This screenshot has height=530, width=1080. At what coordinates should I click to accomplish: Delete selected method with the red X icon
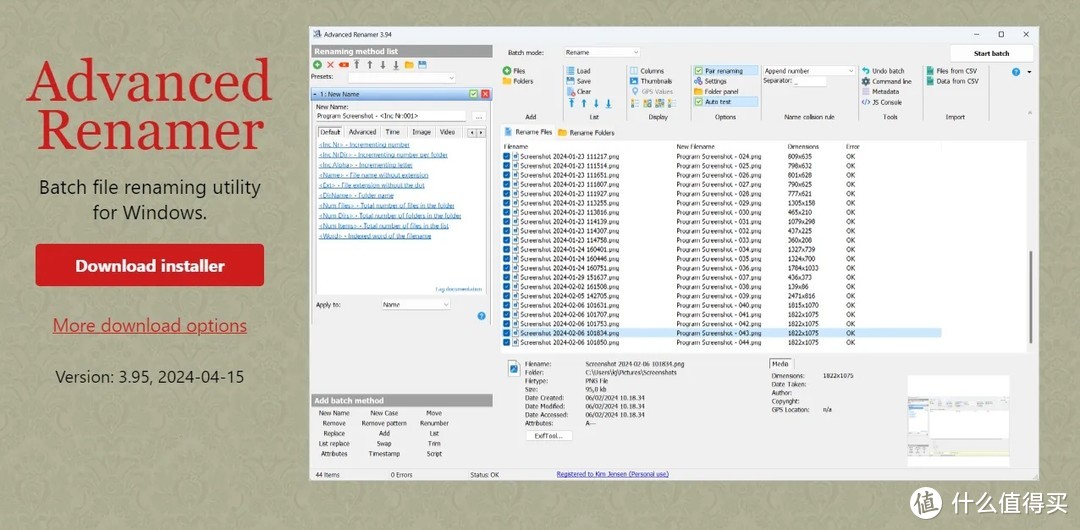click(x=331, y=65)
